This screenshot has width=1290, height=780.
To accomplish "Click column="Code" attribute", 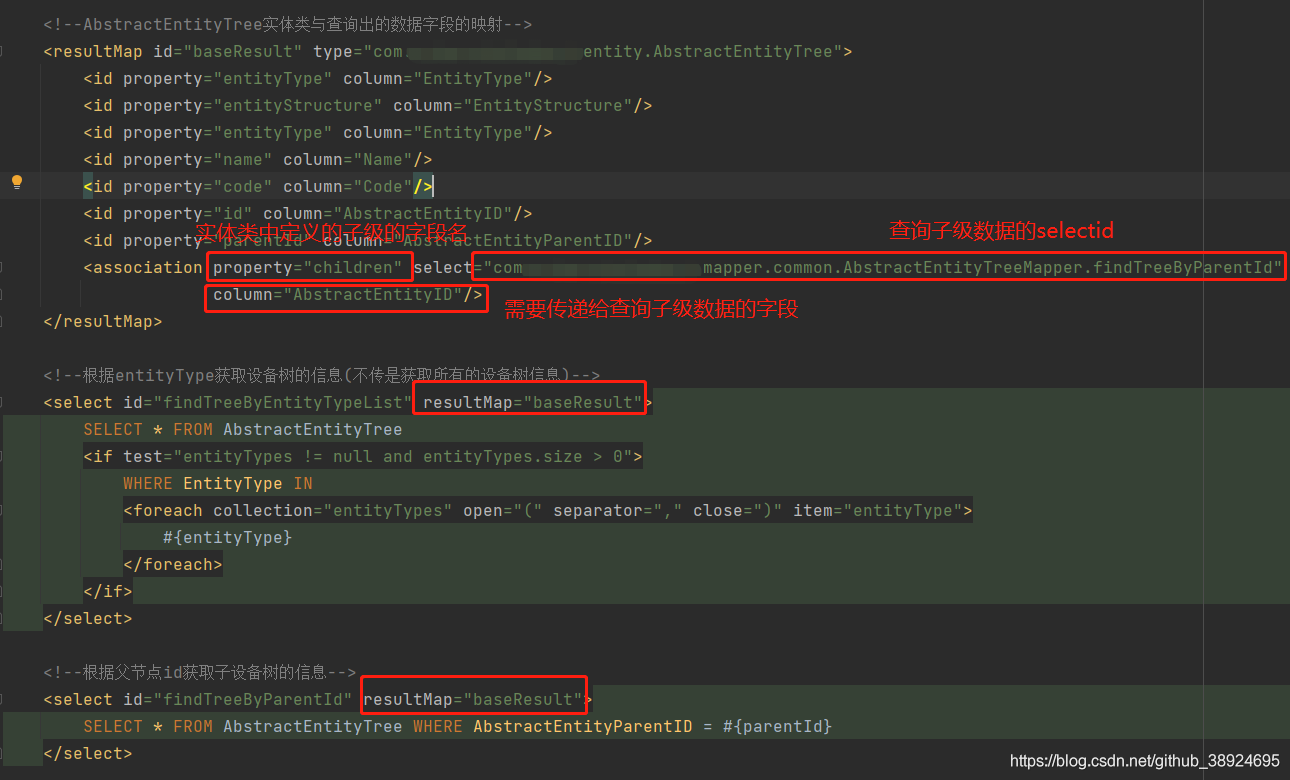I will (x=348, y=186).
